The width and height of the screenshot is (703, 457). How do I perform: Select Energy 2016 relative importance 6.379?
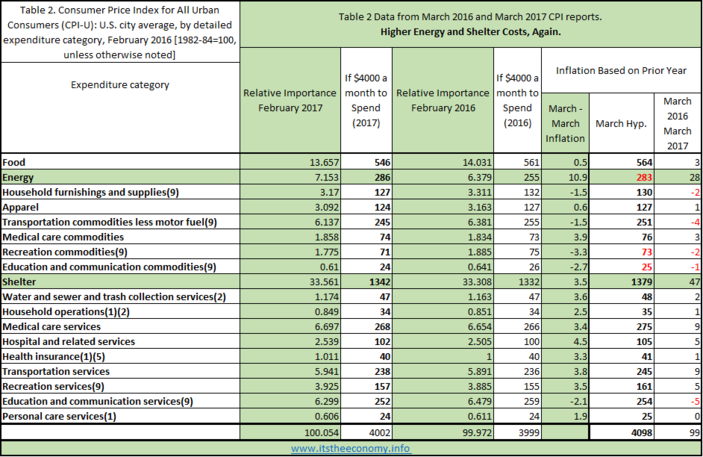point(479,177)
